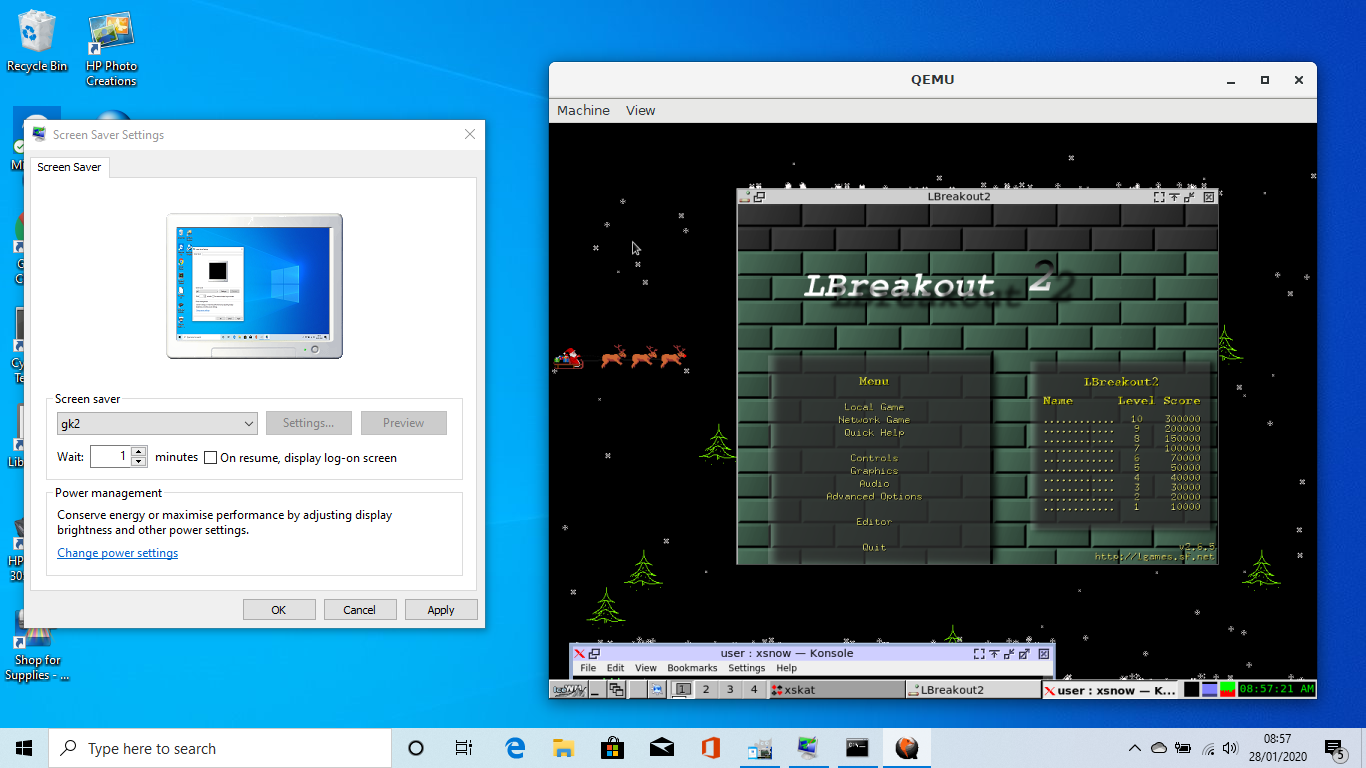Switch to IceWM workspace 2

coord(706,689)
